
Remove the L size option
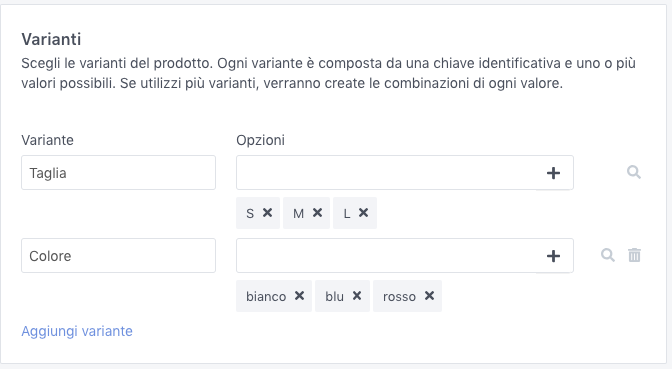click(x=363, y=213)
